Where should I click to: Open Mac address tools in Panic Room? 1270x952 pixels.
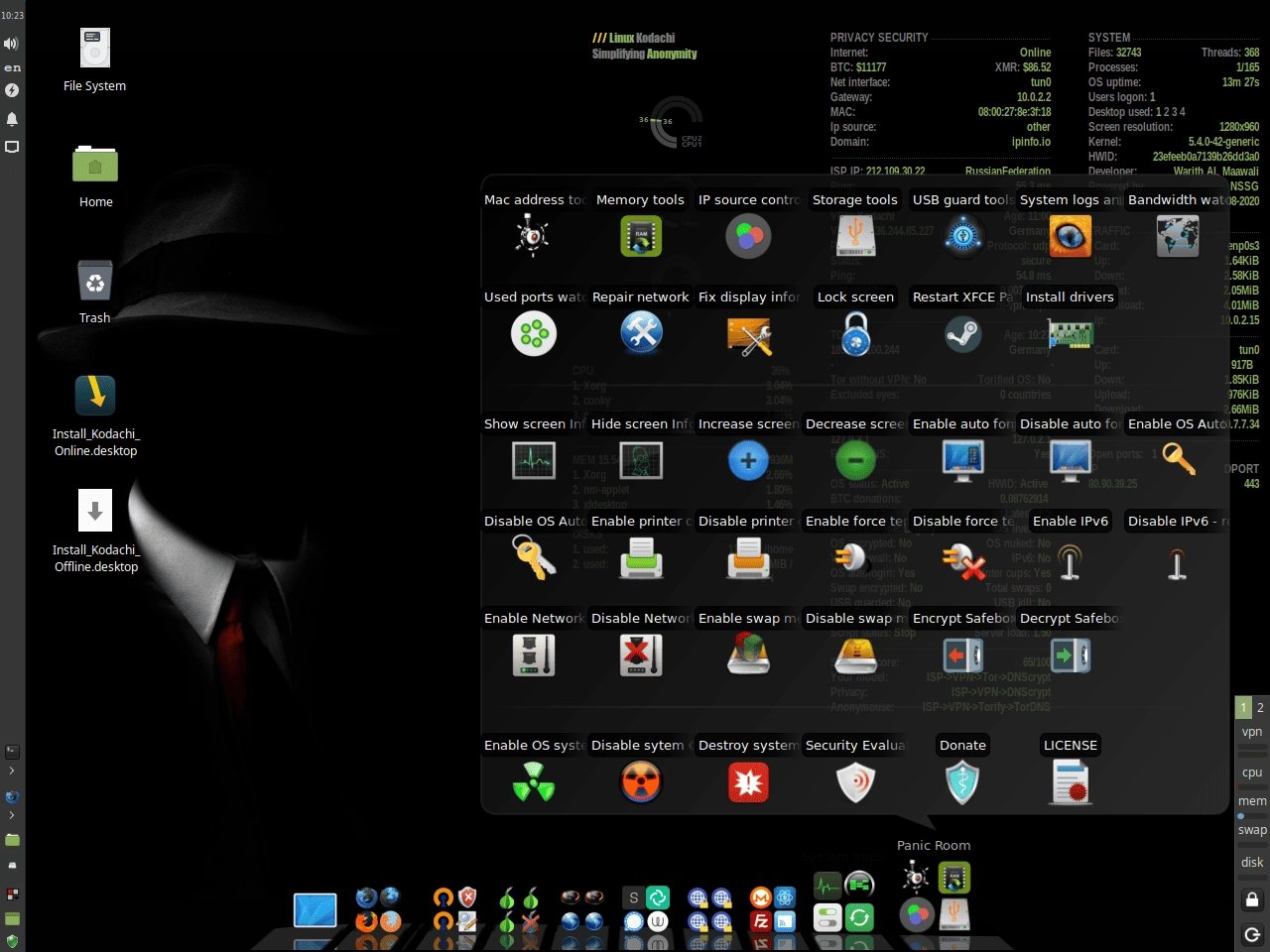click(x=533, y=236)
